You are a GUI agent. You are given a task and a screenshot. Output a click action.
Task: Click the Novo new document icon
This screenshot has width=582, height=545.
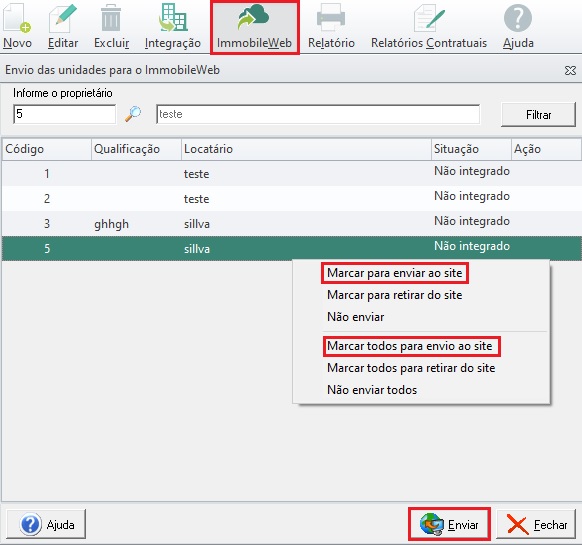[x=17, y=18]
